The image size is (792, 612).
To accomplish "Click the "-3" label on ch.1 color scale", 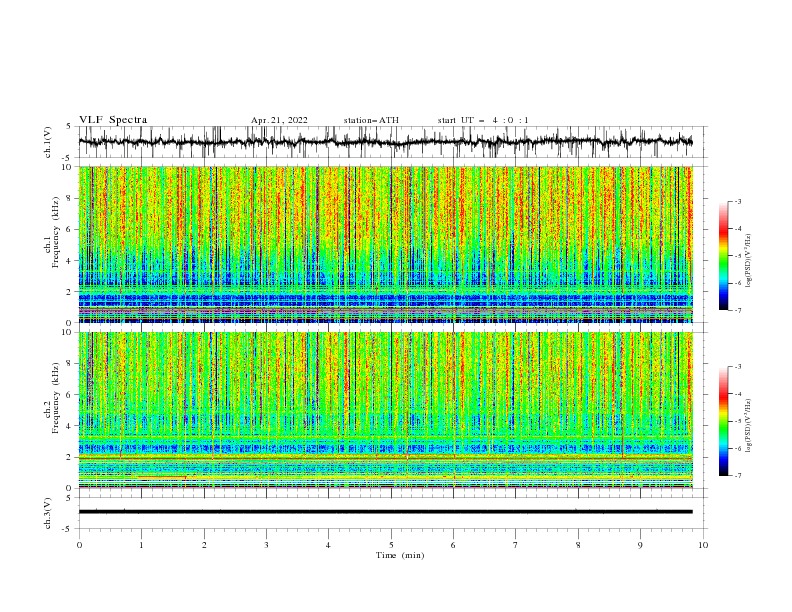I will pos(737,201).
